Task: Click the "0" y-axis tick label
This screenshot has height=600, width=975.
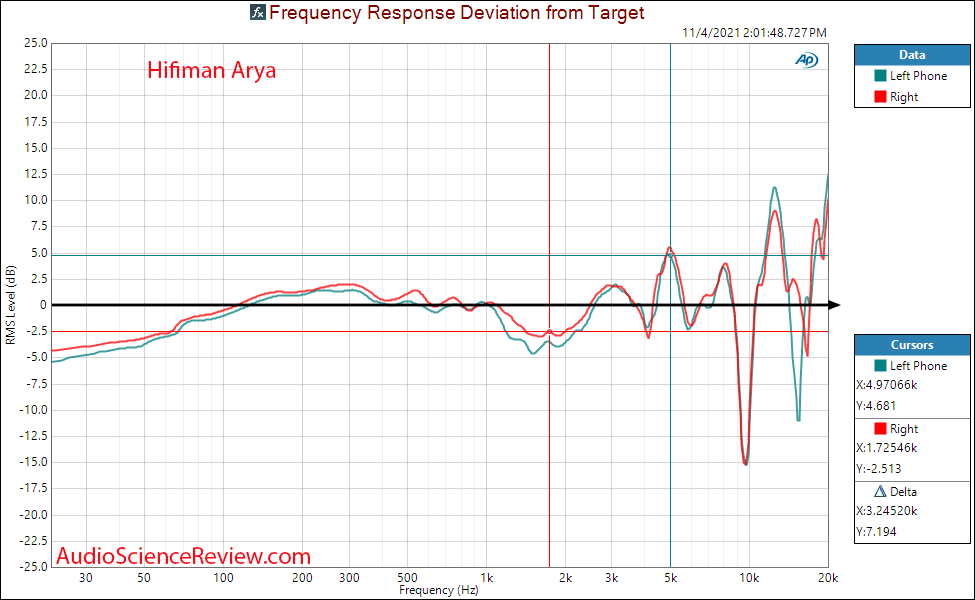Action: click(44, 305)
